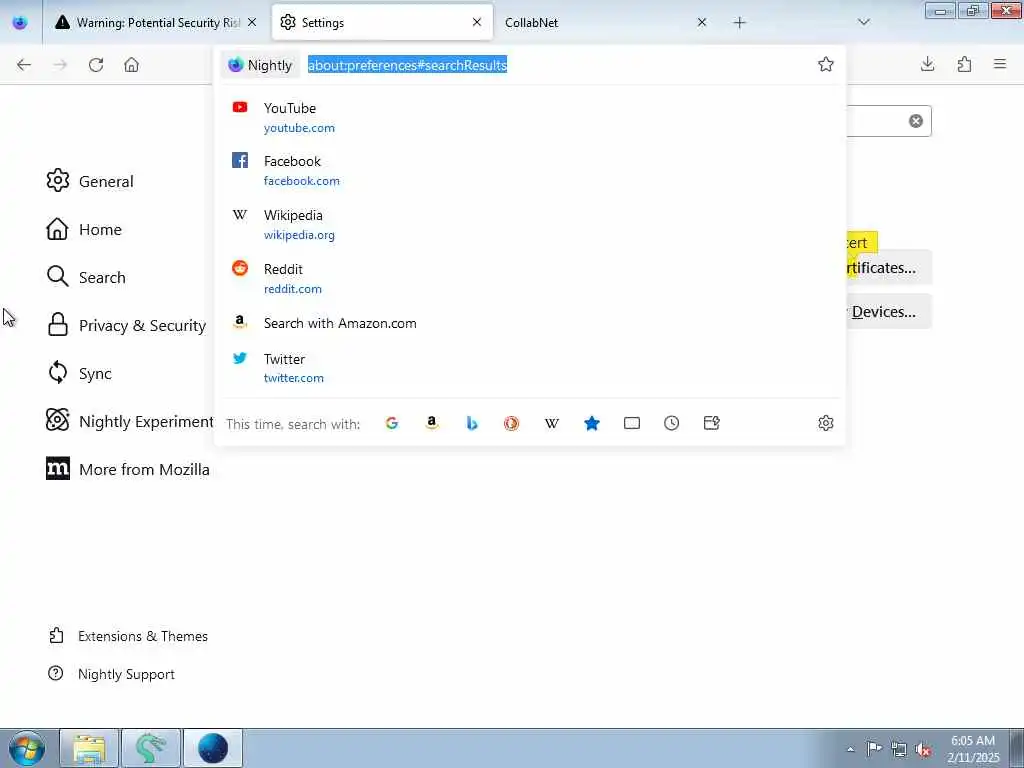This screenshot has width=1024, height=768.
Task: Open More from Mozilla category
Action: (128, 469)
